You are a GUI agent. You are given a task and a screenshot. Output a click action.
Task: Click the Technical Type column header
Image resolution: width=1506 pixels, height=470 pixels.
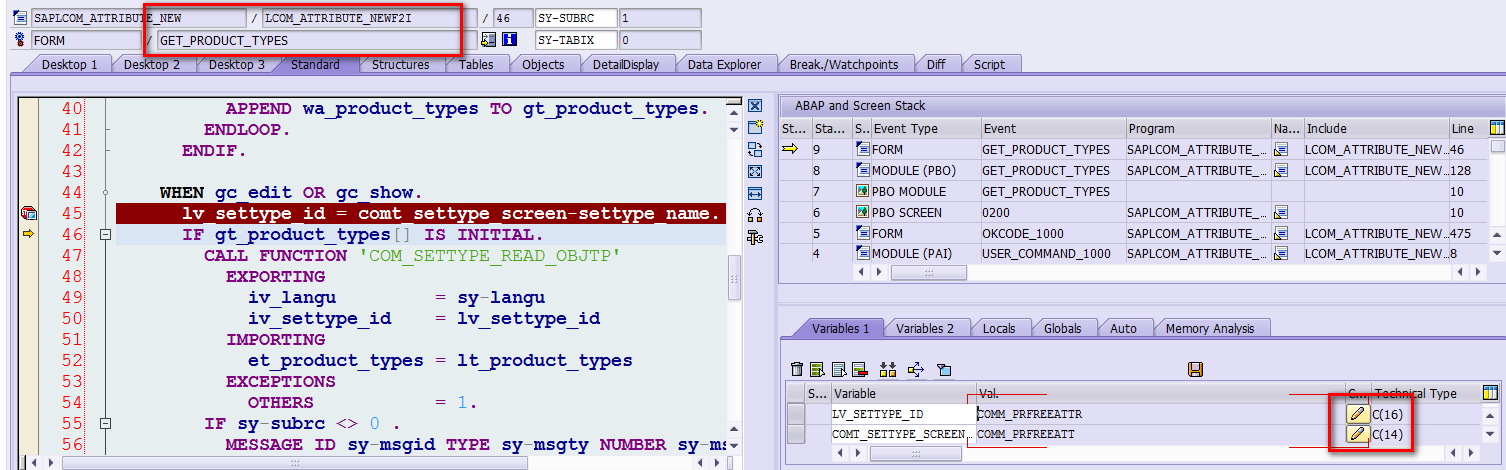pos(1424,393)
